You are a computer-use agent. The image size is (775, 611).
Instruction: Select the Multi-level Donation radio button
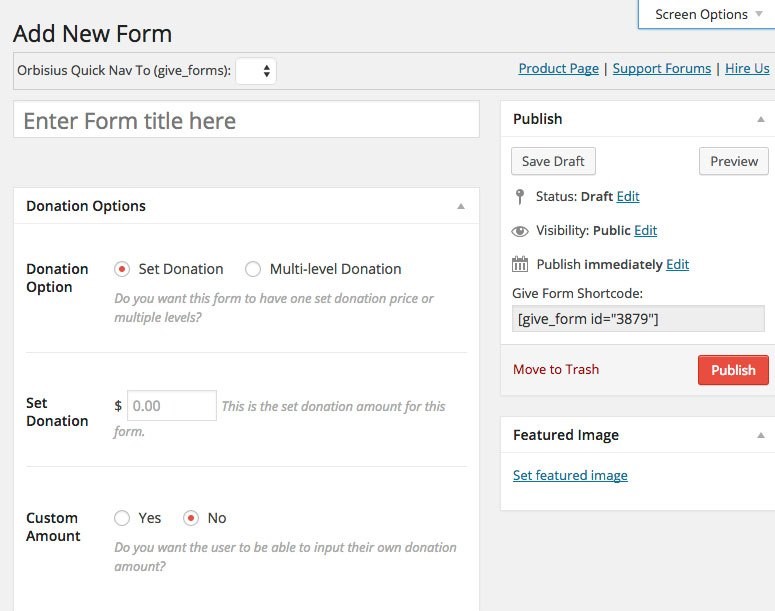click(253, 269)
